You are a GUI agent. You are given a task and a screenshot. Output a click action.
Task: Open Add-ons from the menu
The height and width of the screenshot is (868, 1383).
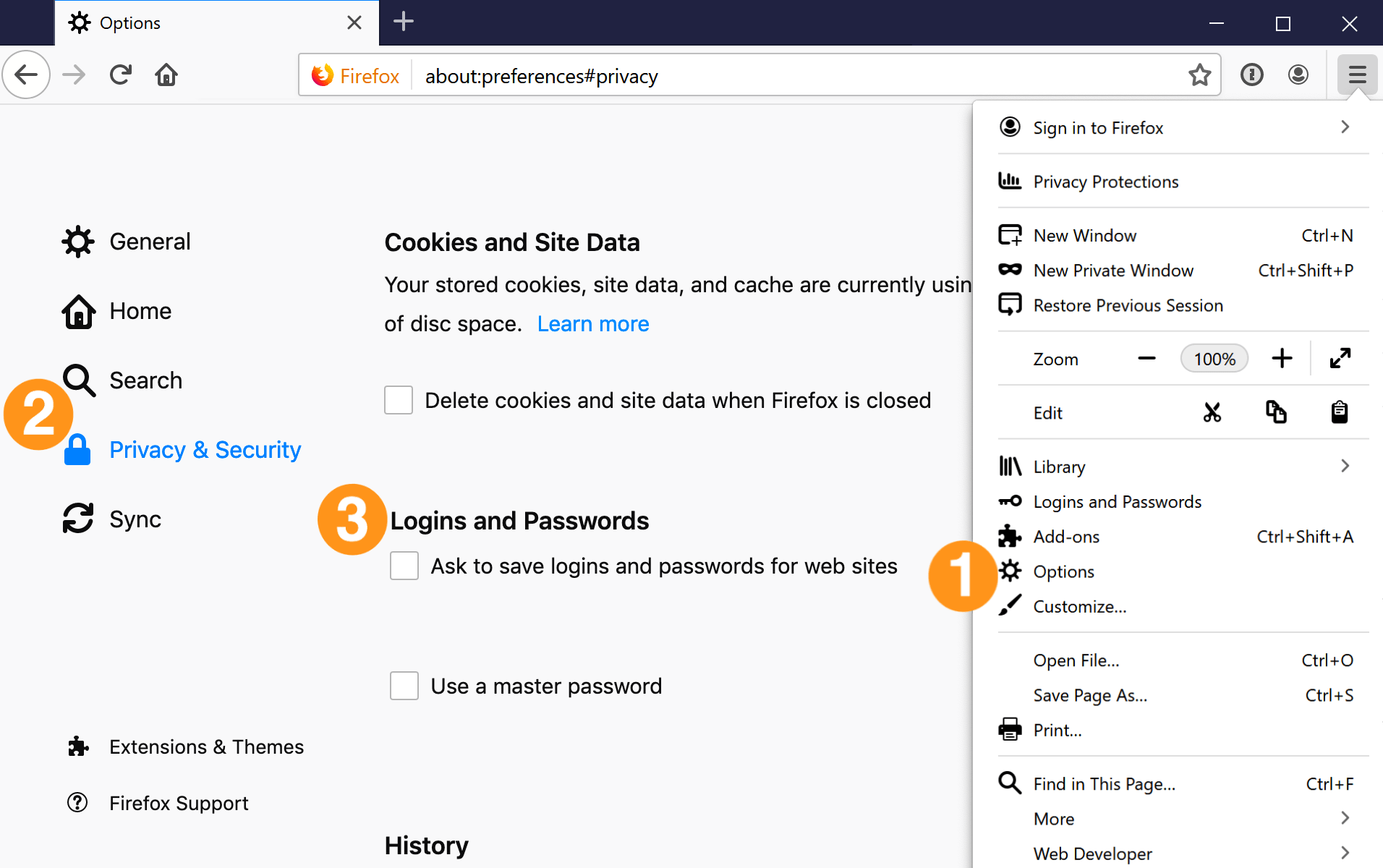1067,536
